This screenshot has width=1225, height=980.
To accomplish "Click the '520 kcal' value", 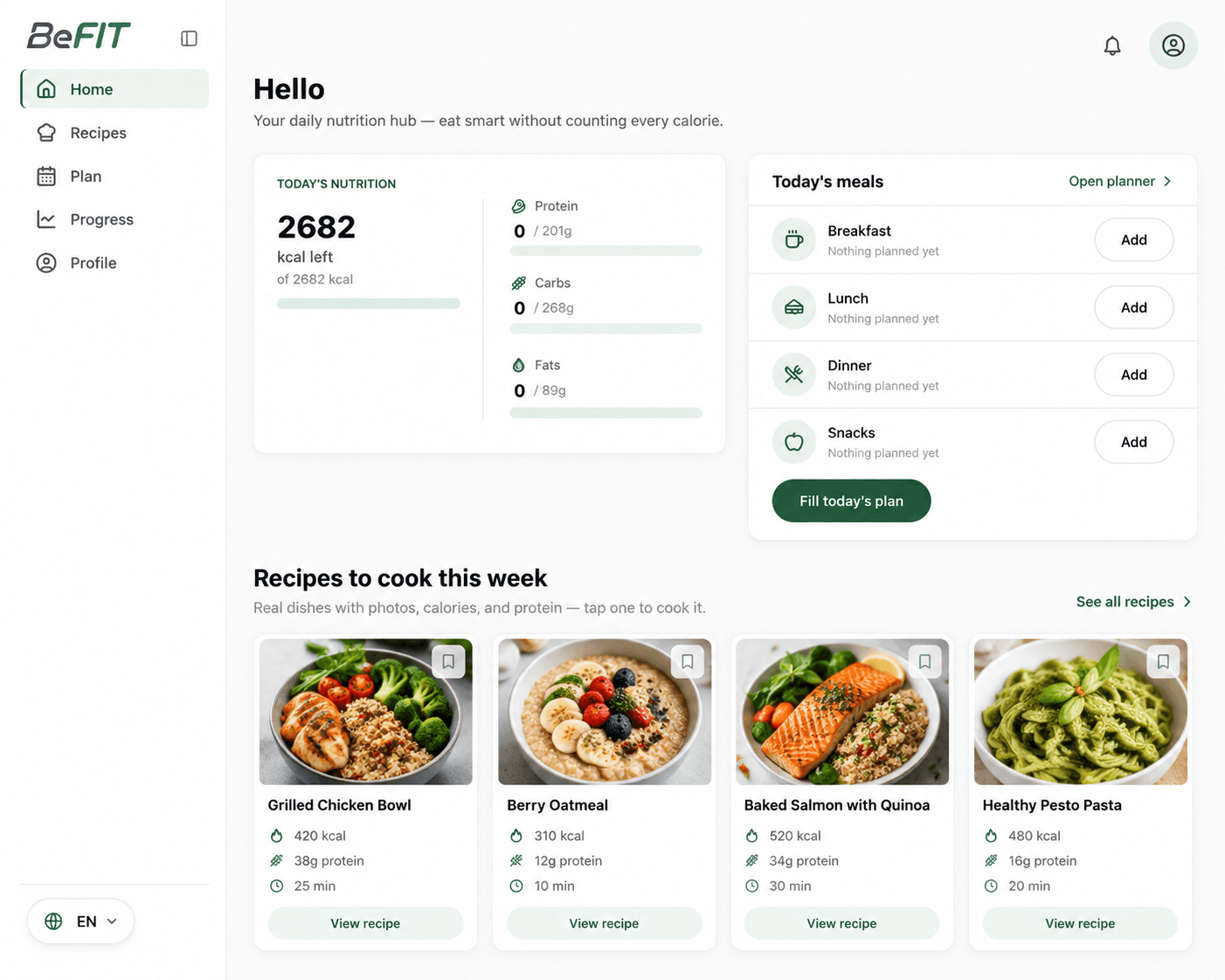I will coord(795,836).
